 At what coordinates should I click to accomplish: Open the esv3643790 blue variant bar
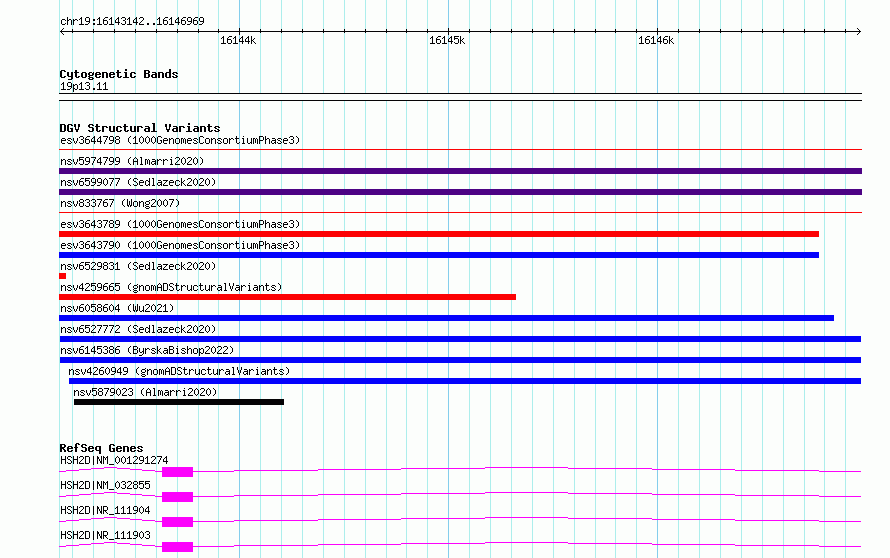coord(439,255)
